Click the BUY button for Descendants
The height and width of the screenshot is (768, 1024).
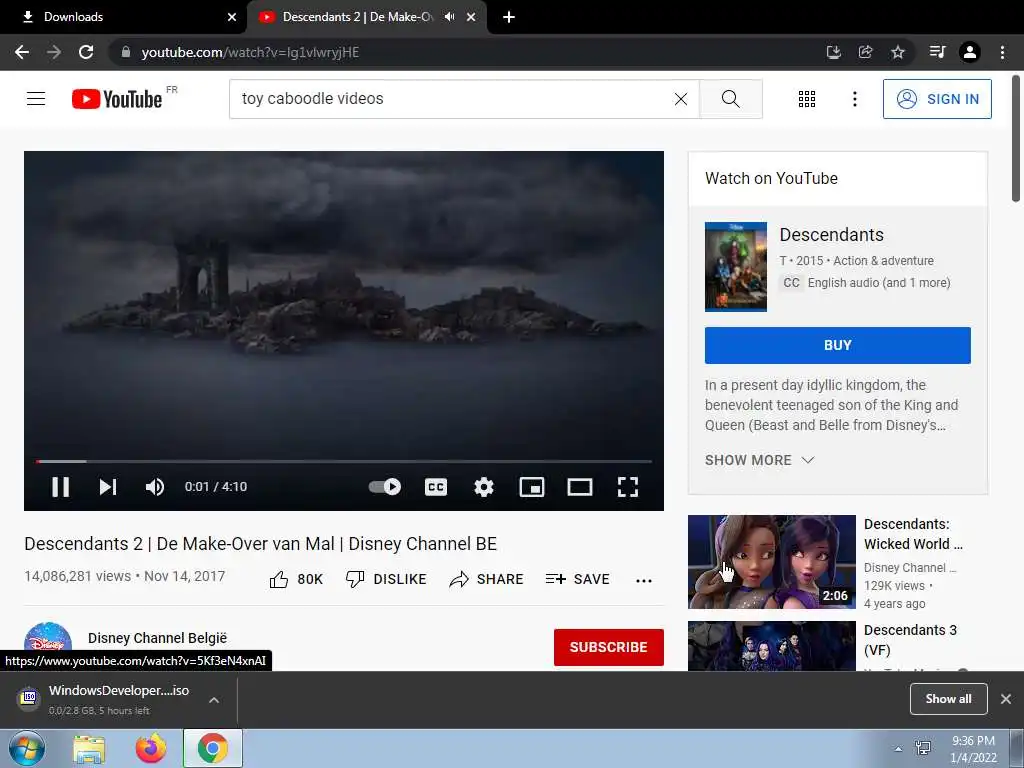(837, 345)
